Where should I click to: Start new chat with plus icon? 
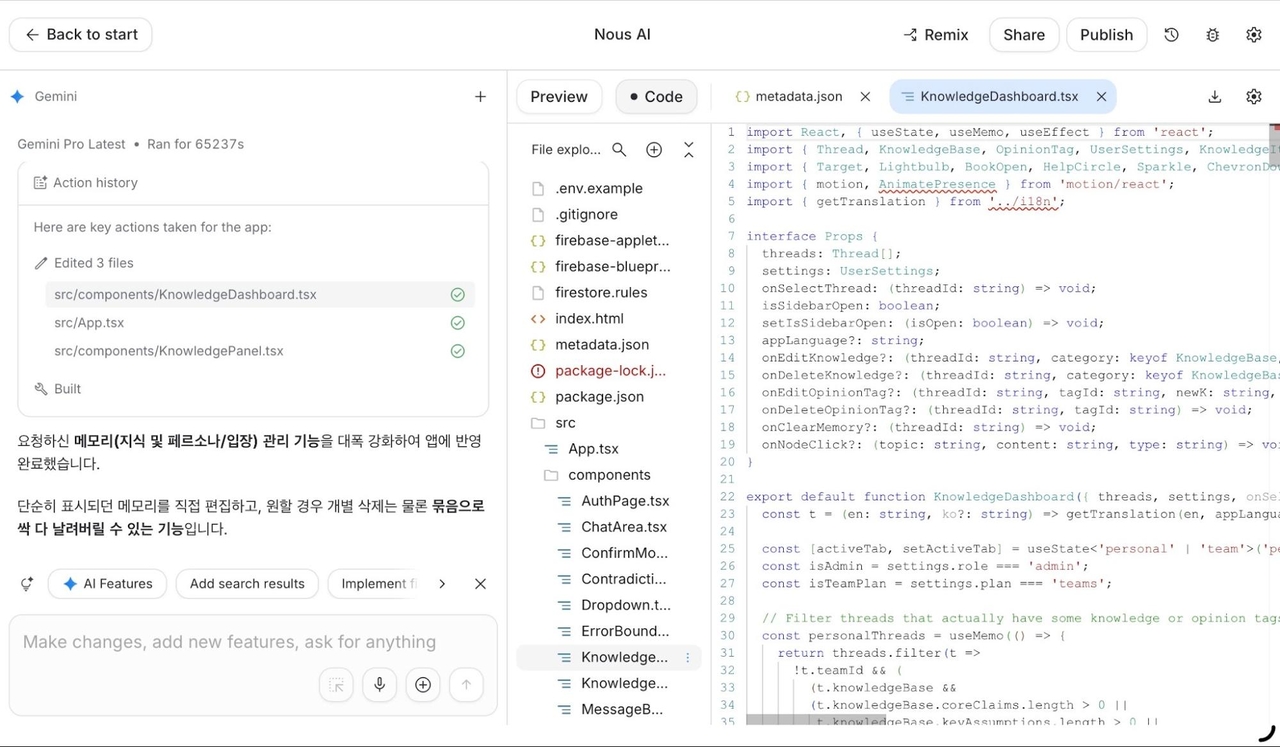[480, 97]
